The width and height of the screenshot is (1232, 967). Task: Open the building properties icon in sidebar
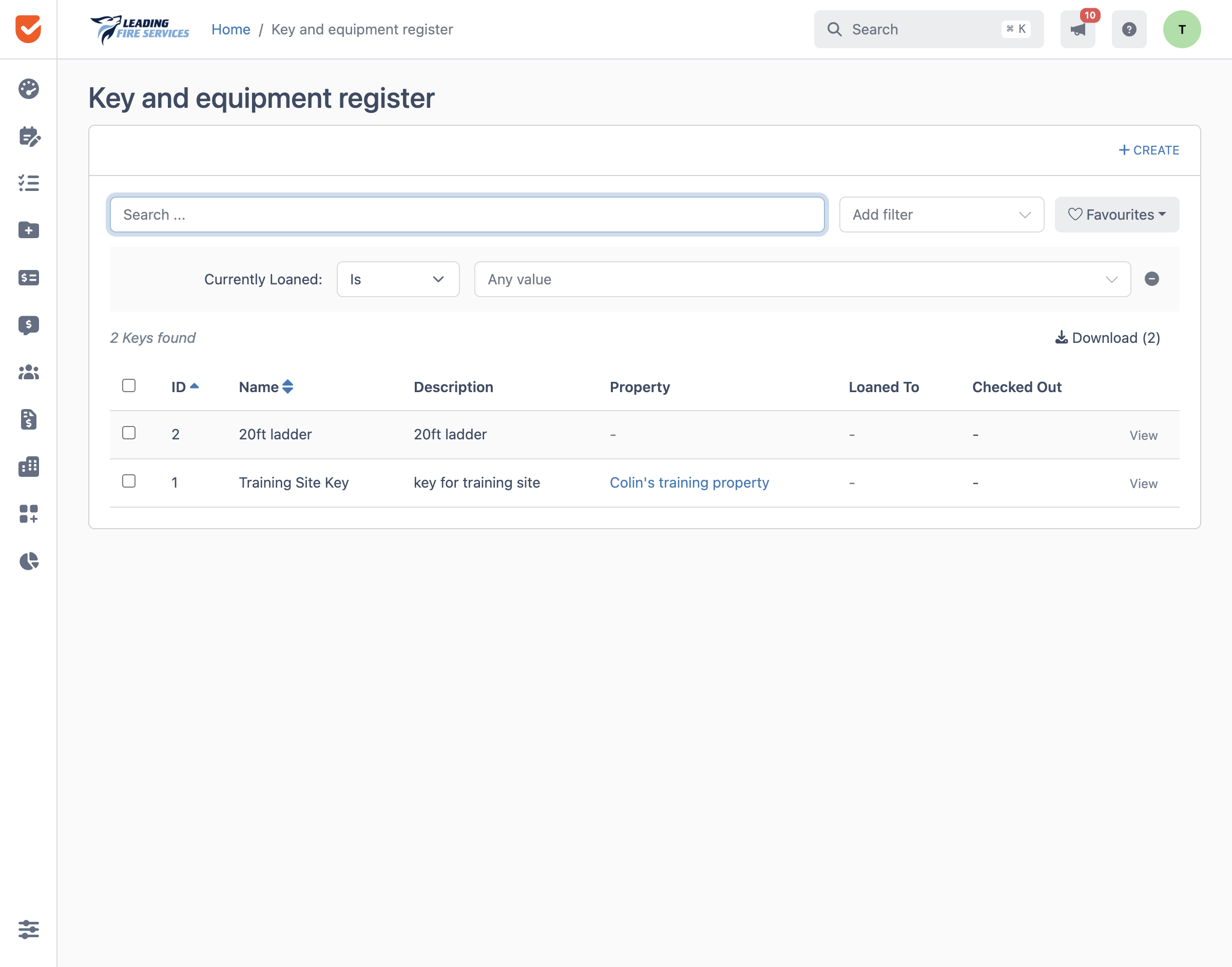(28, 467)
